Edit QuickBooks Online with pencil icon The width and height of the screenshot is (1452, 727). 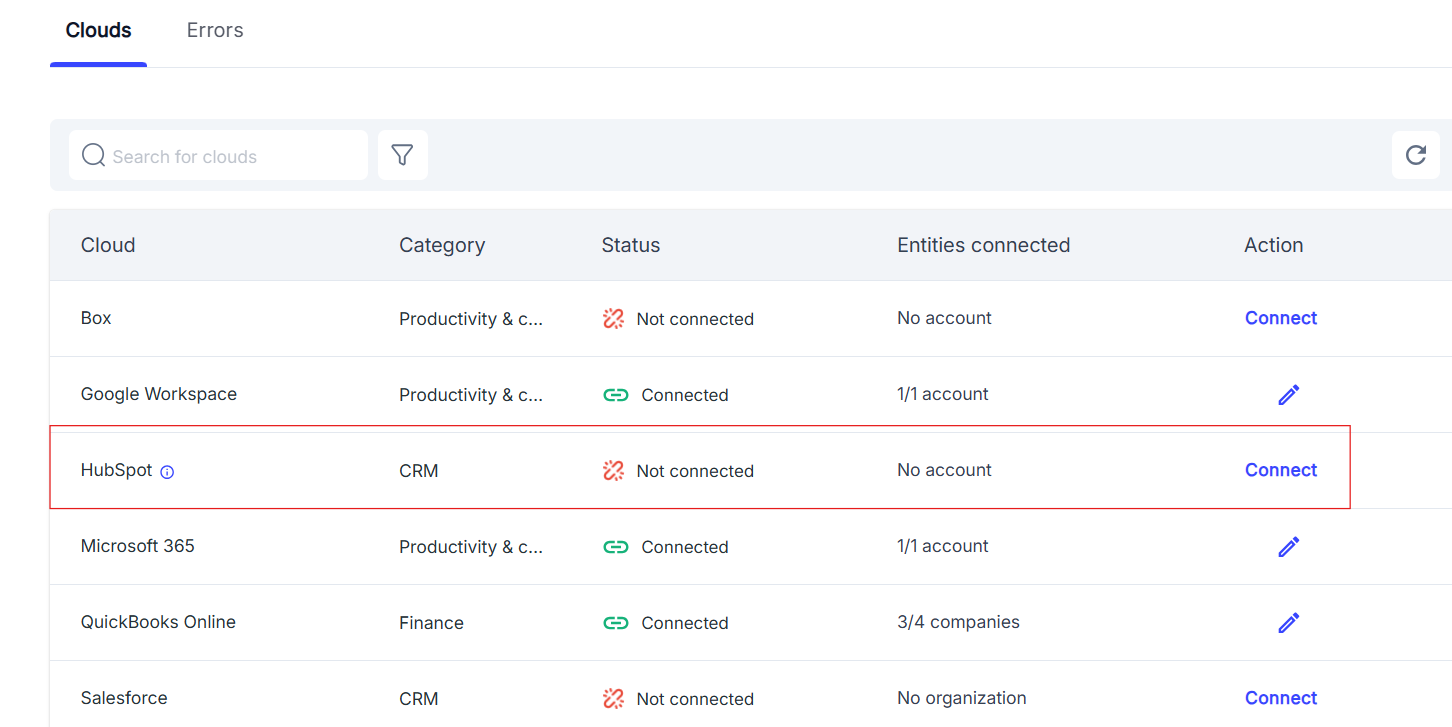tap(1289, 623)
